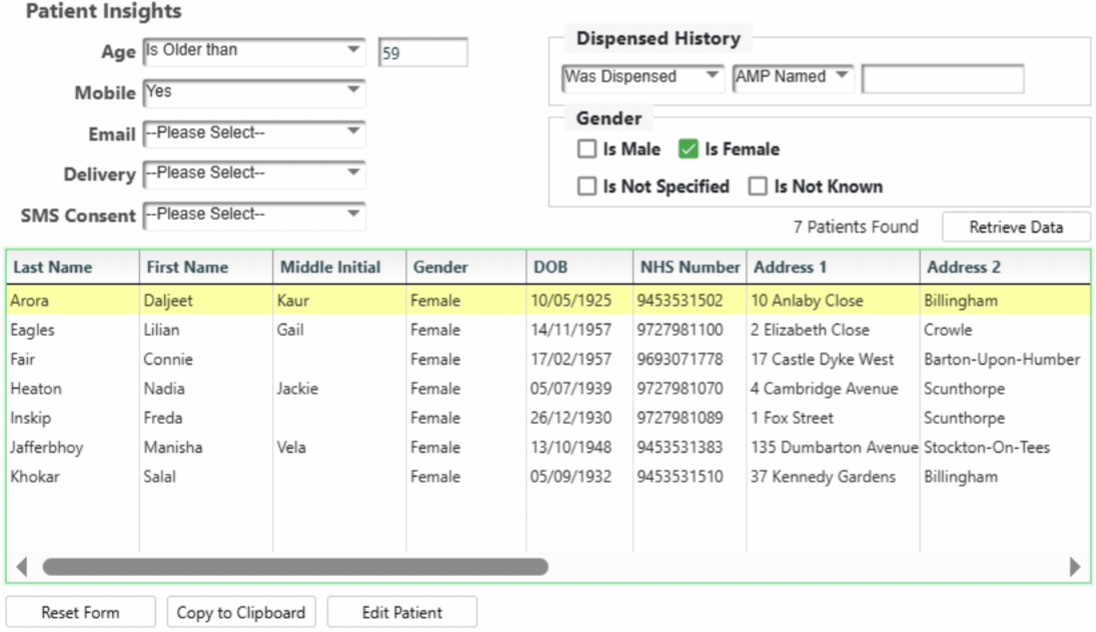This screenshot has width=1096, height=632.
Task: Open the SMS Consent dropdown
Action: [254, 215]
